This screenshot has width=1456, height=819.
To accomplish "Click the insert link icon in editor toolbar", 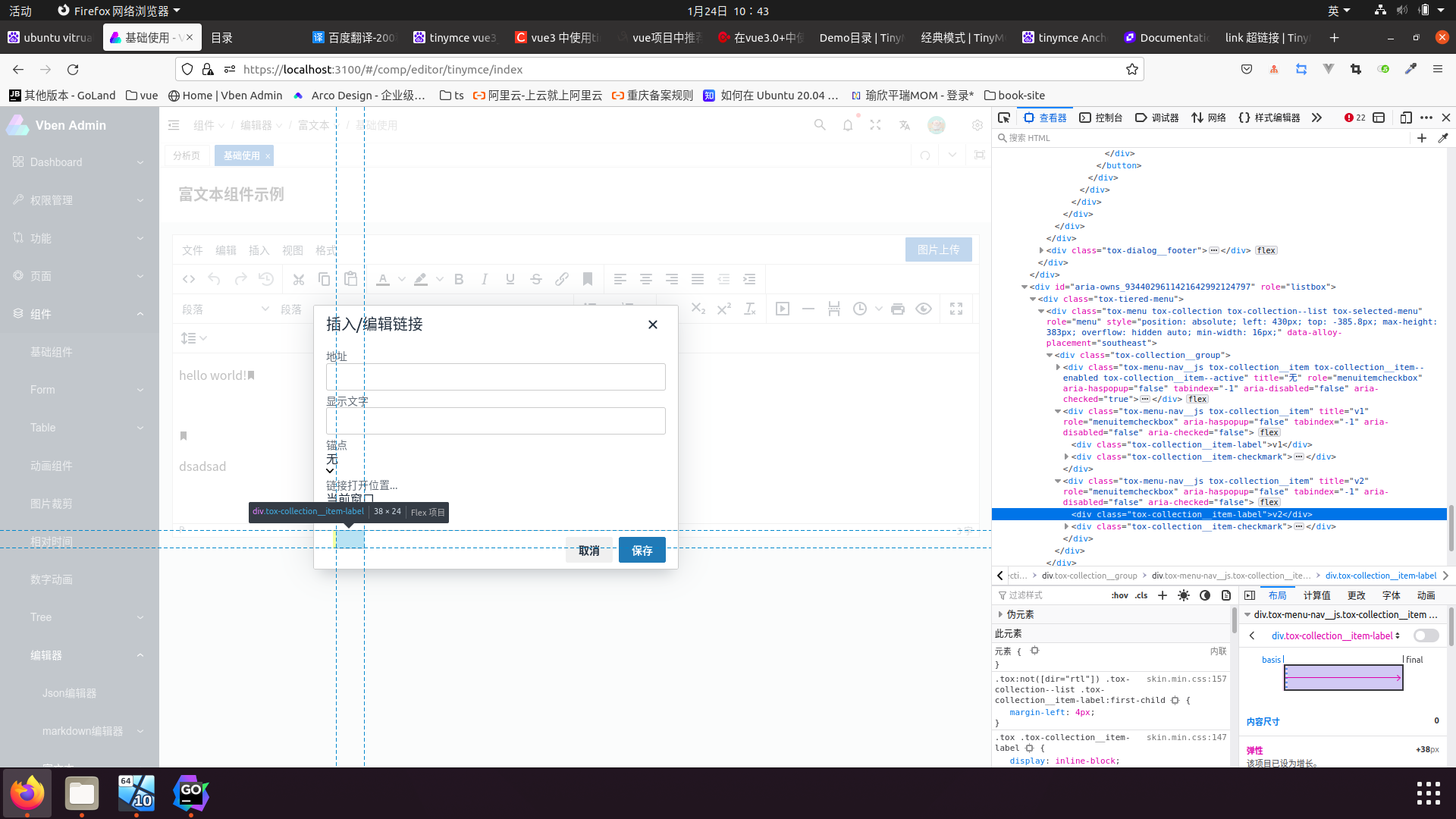I will pyautogui.click(x=562, y=279).
